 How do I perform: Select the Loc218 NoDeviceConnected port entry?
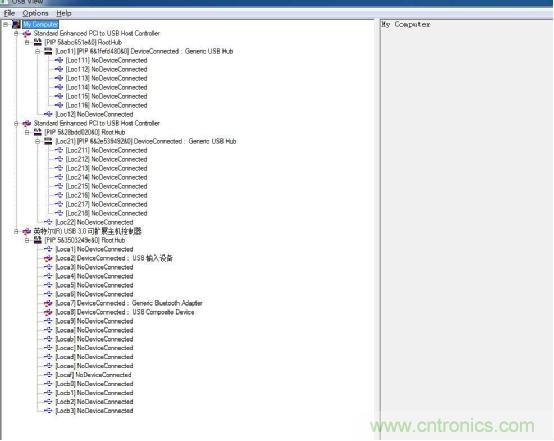[x=106, y=213]
